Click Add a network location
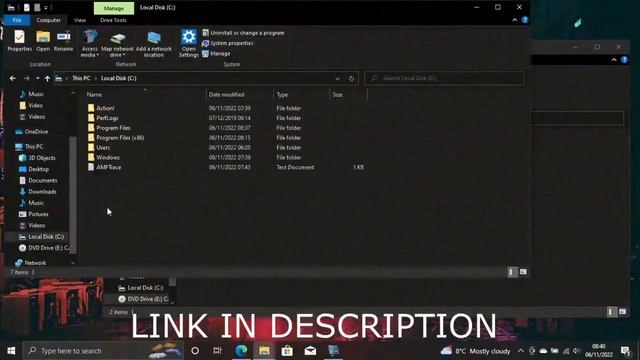 click(x=153, y=44)
